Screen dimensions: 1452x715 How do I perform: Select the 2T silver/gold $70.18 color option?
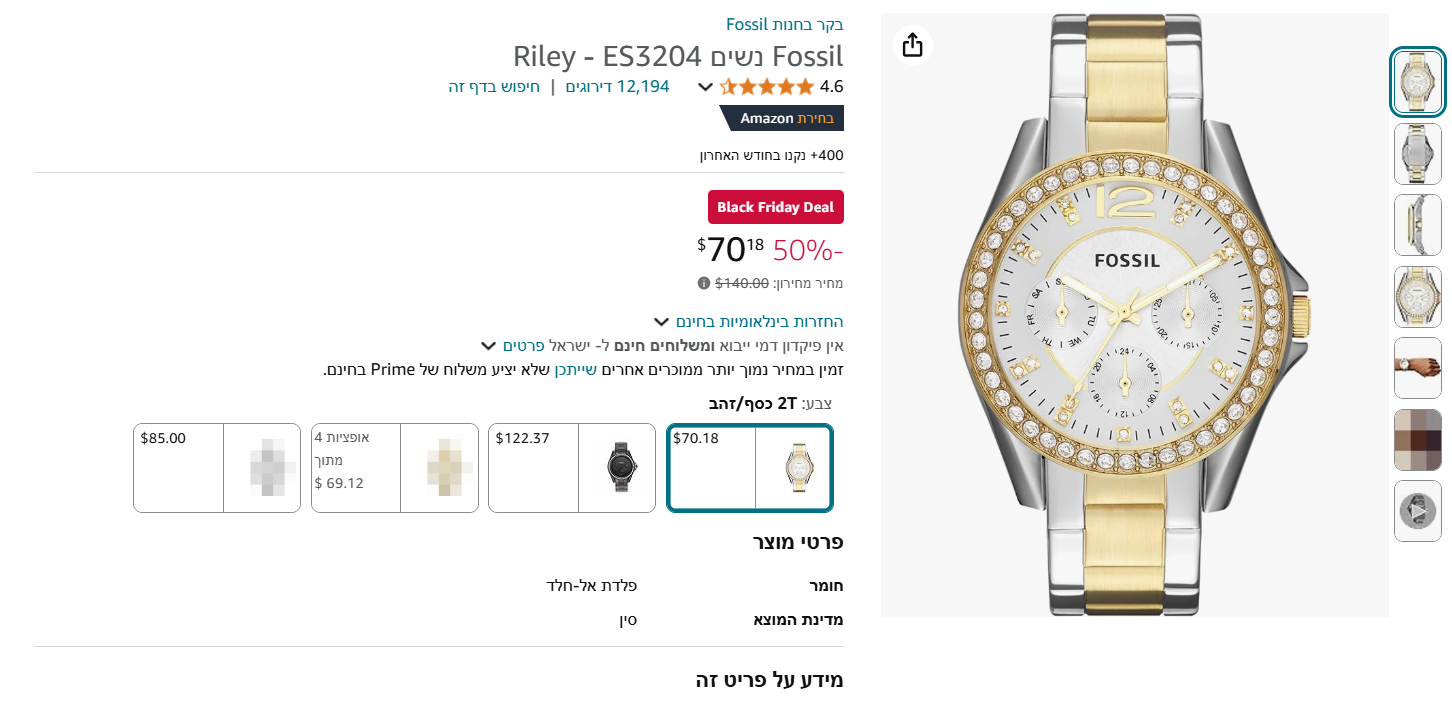point(750,468)
